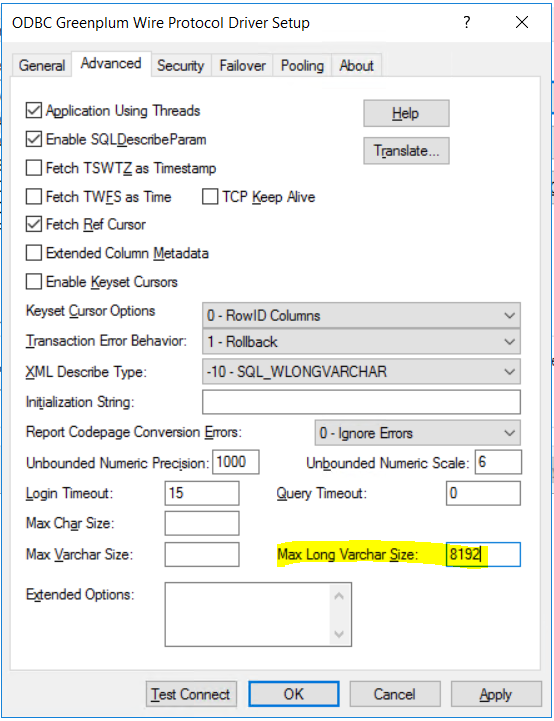
Task: Switch to the General tab
Action: [x=42, y=65]
